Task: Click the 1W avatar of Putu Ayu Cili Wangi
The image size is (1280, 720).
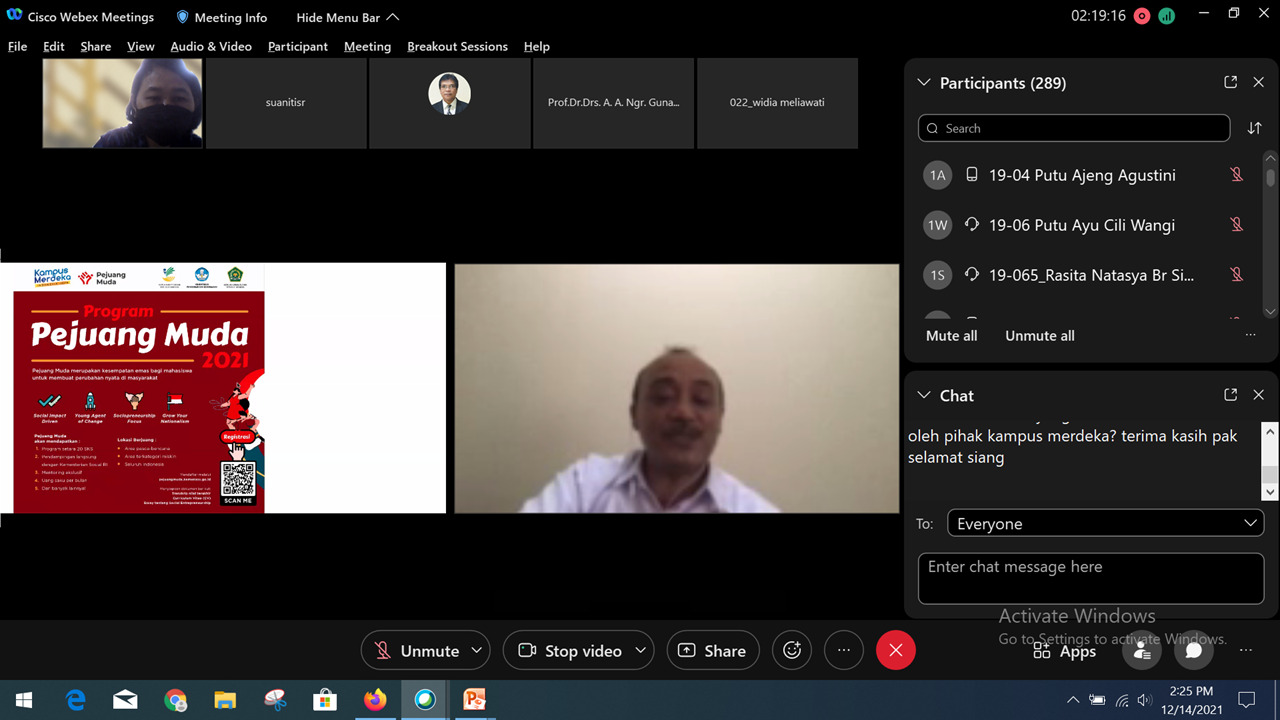Action: click(x=937, y=225)
